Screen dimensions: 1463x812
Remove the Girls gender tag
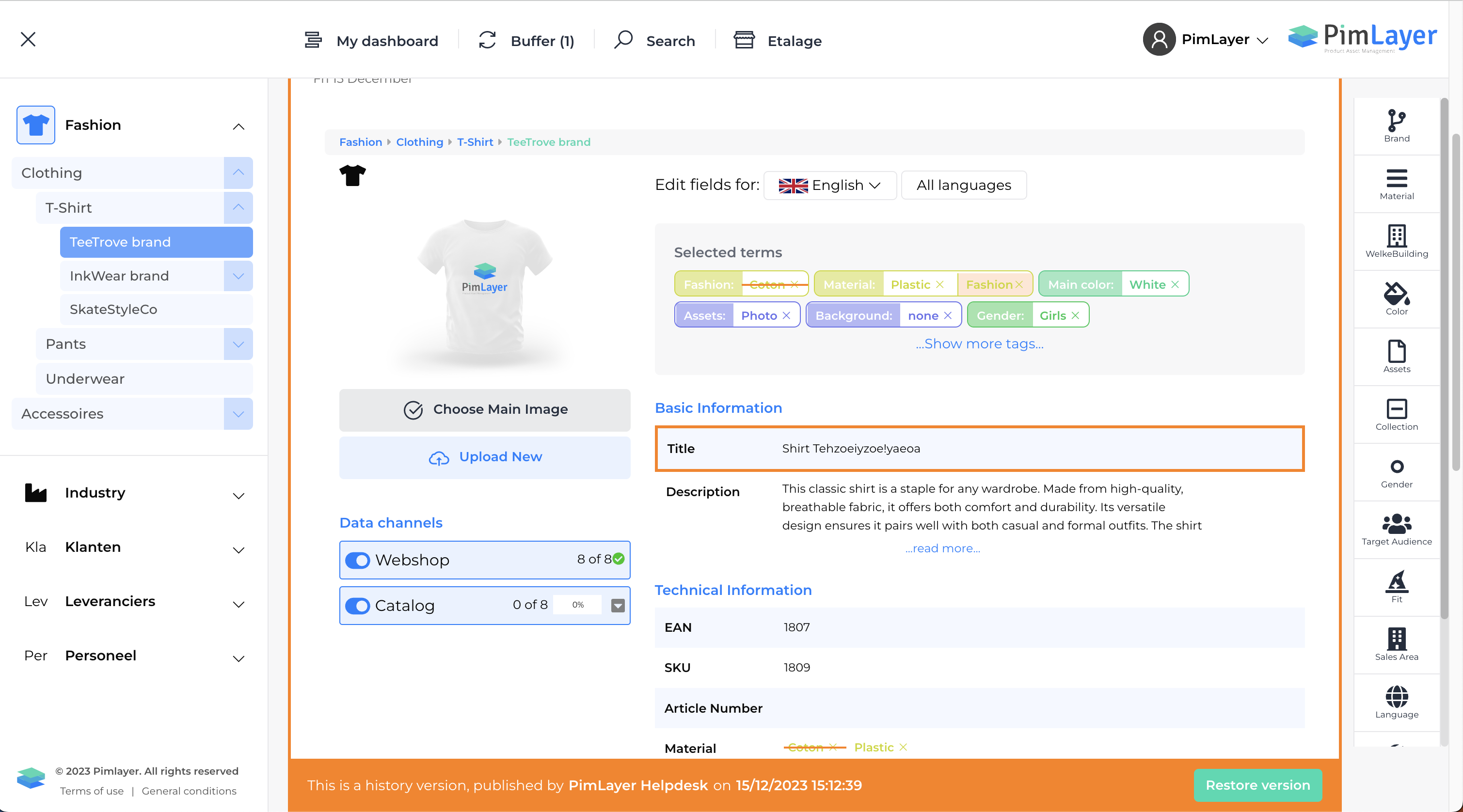[x=1075, y=315]
